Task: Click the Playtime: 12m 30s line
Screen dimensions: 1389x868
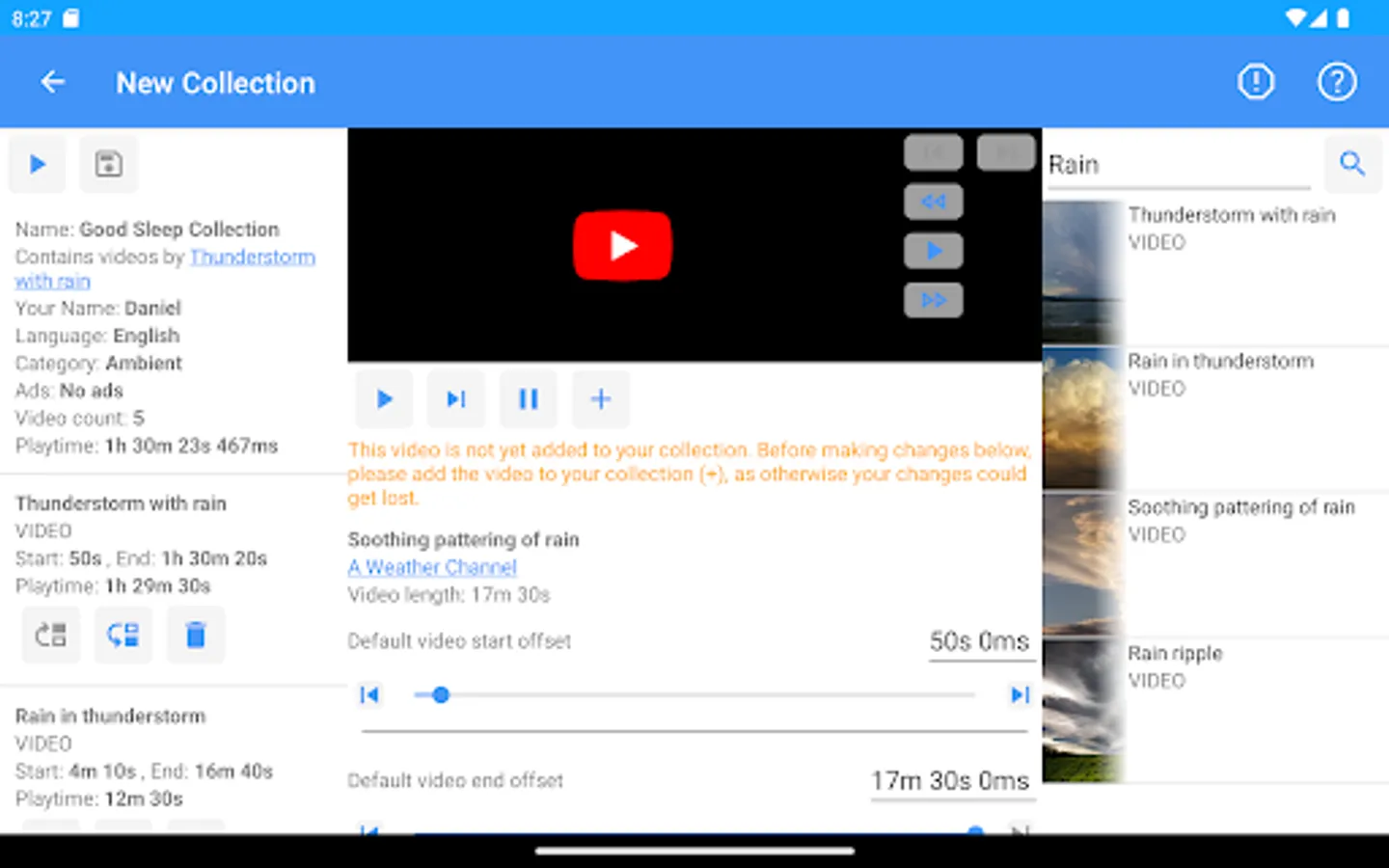Action: pyautogui.click(x=98, y=800)
